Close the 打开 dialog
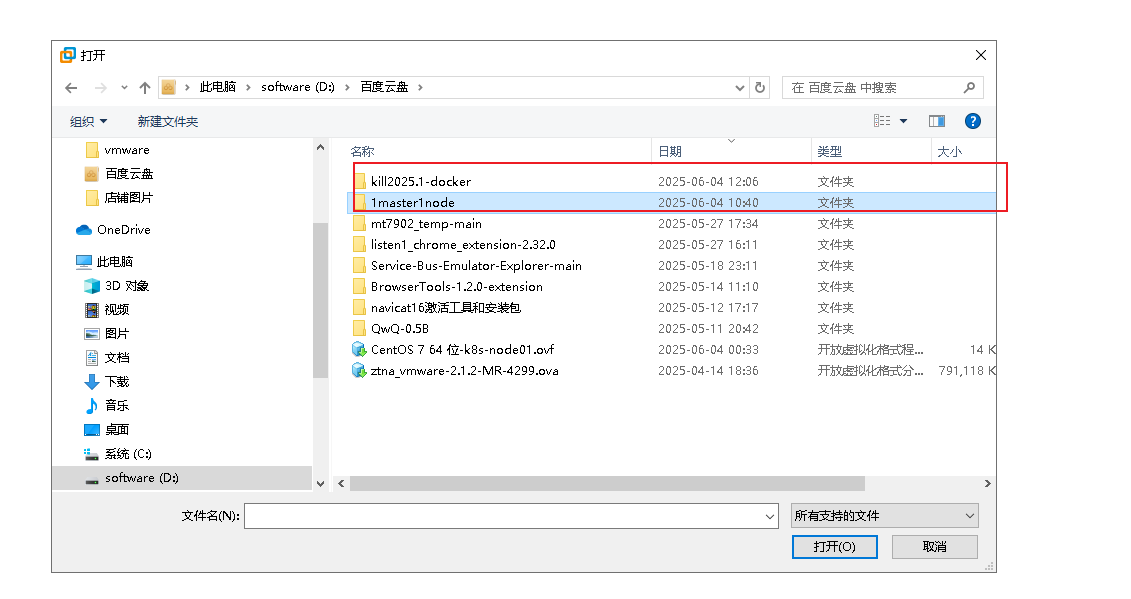The height and width of the screenshot is (599, 1131). (x=980, y=55)
